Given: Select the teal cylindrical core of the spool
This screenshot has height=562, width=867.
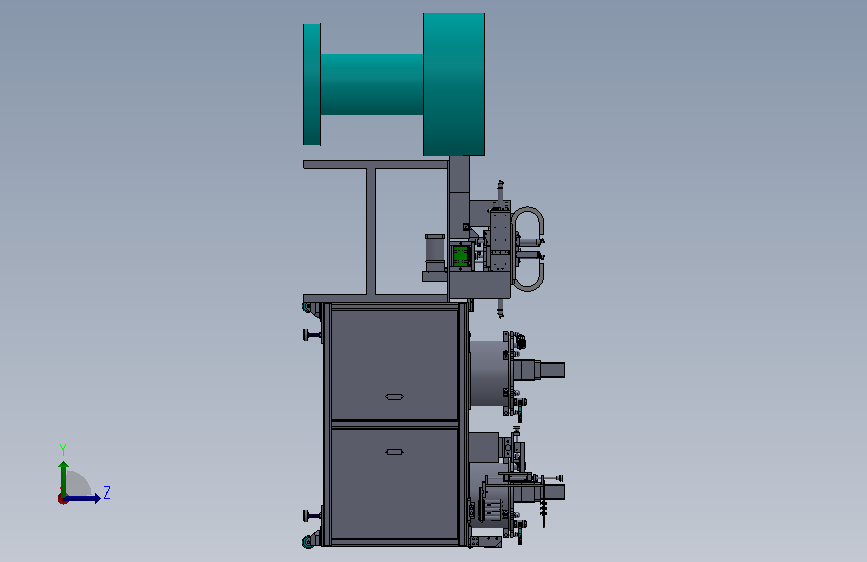Looking at the screenshot, I should pyautogui.click(x=372, y=85).
